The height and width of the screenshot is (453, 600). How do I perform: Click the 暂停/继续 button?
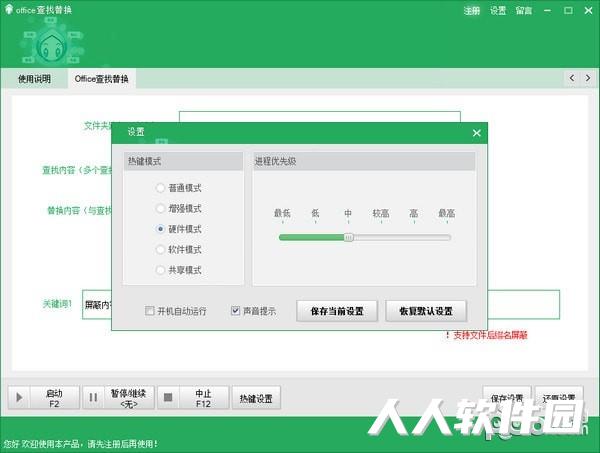tap(119, 398)
